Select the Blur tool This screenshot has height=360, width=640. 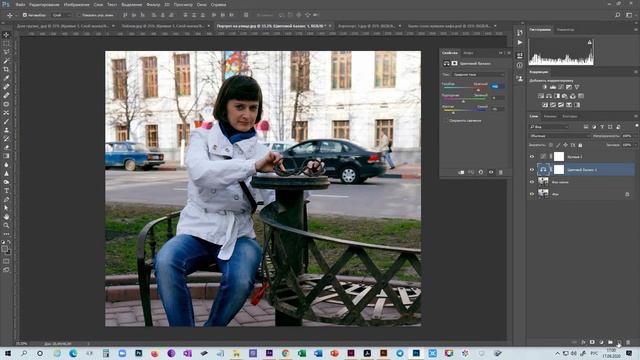[x=6, y=164]
